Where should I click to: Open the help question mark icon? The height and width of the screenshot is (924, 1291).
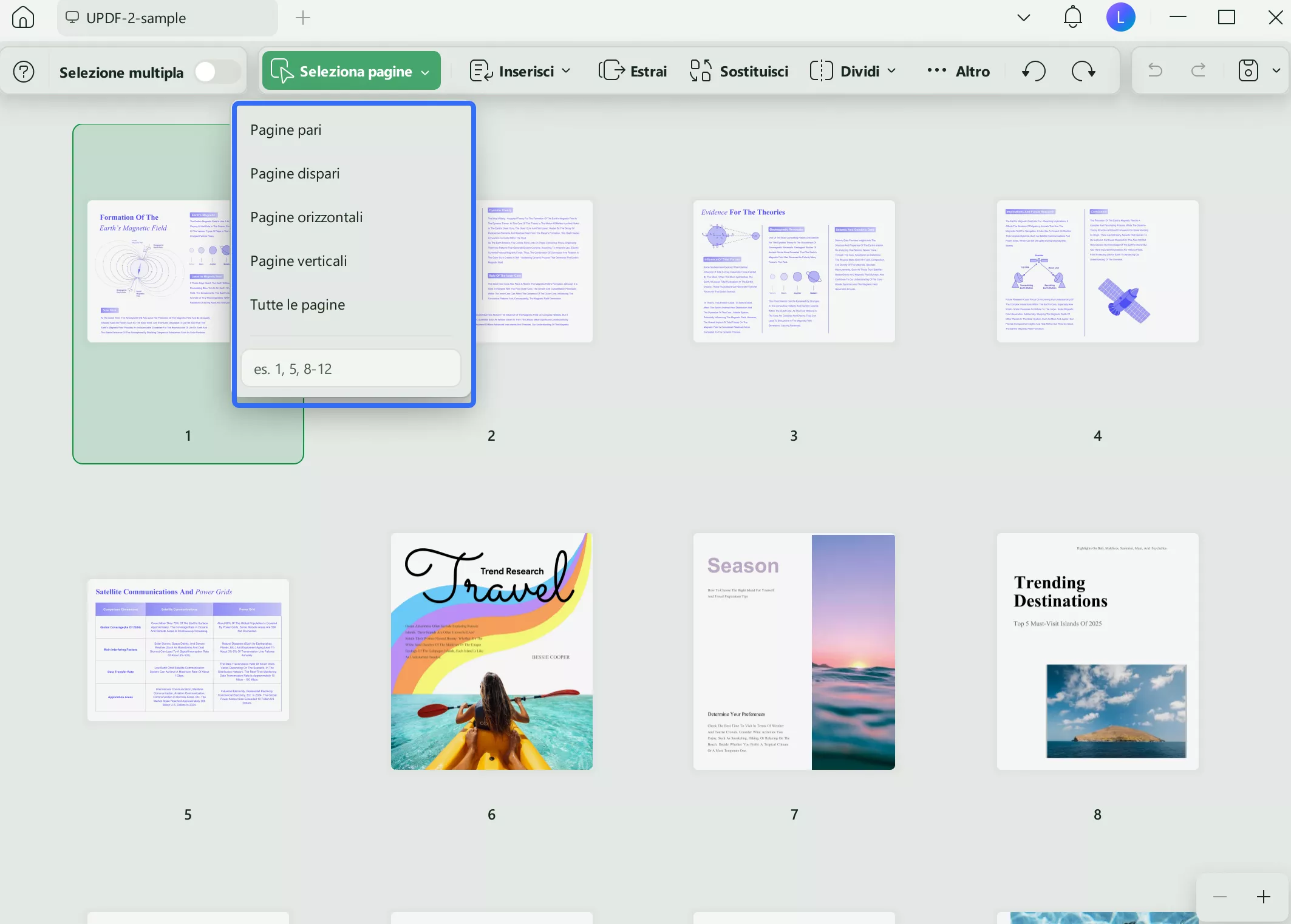tap(23, 71)
